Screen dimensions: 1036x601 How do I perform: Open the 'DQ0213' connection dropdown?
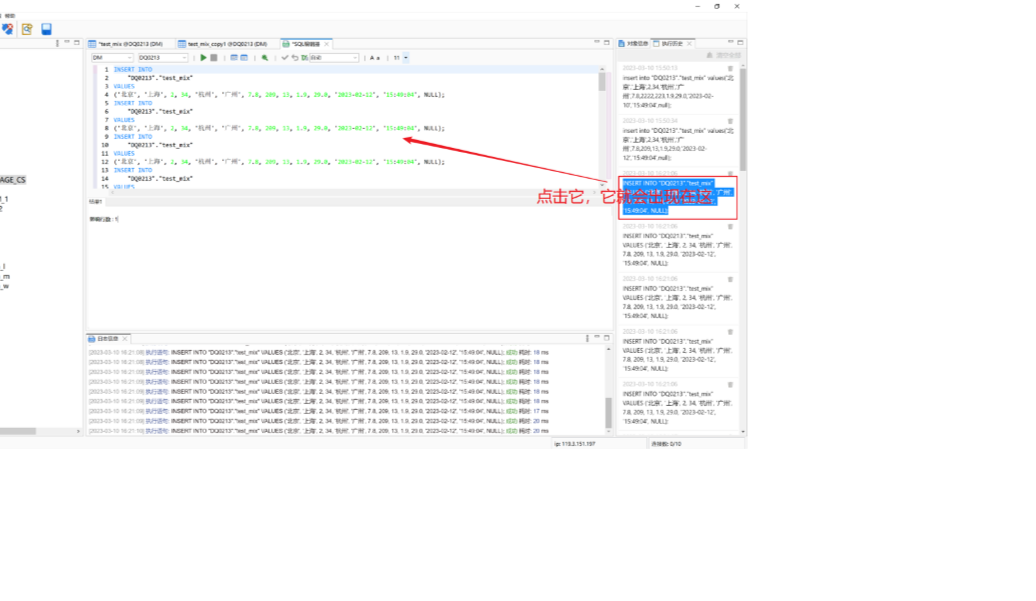click(163, 58)
